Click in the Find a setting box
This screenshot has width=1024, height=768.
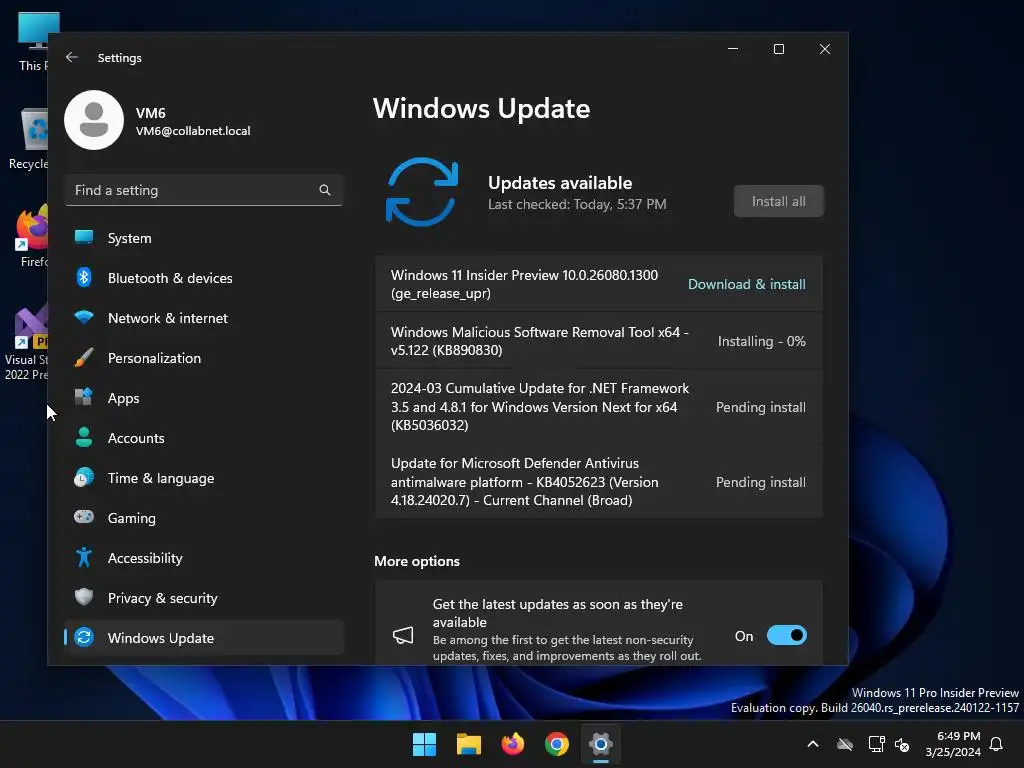204,190
